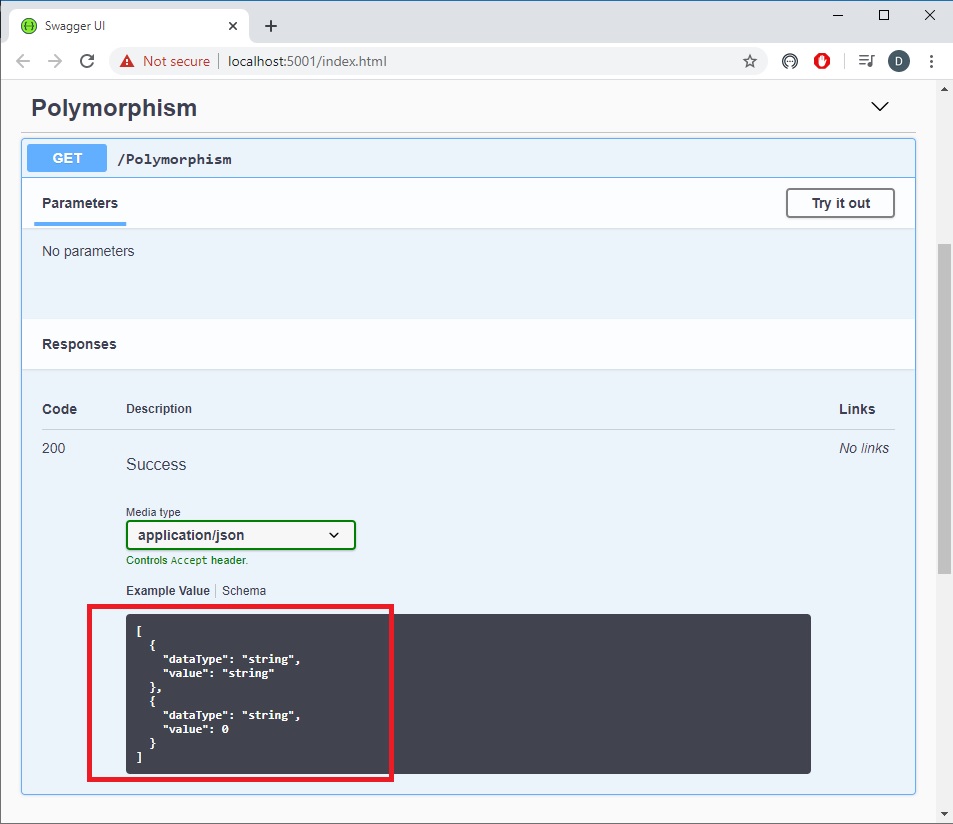Close the Swagger UI tab

pyautogui.click(x=233, y=26)
